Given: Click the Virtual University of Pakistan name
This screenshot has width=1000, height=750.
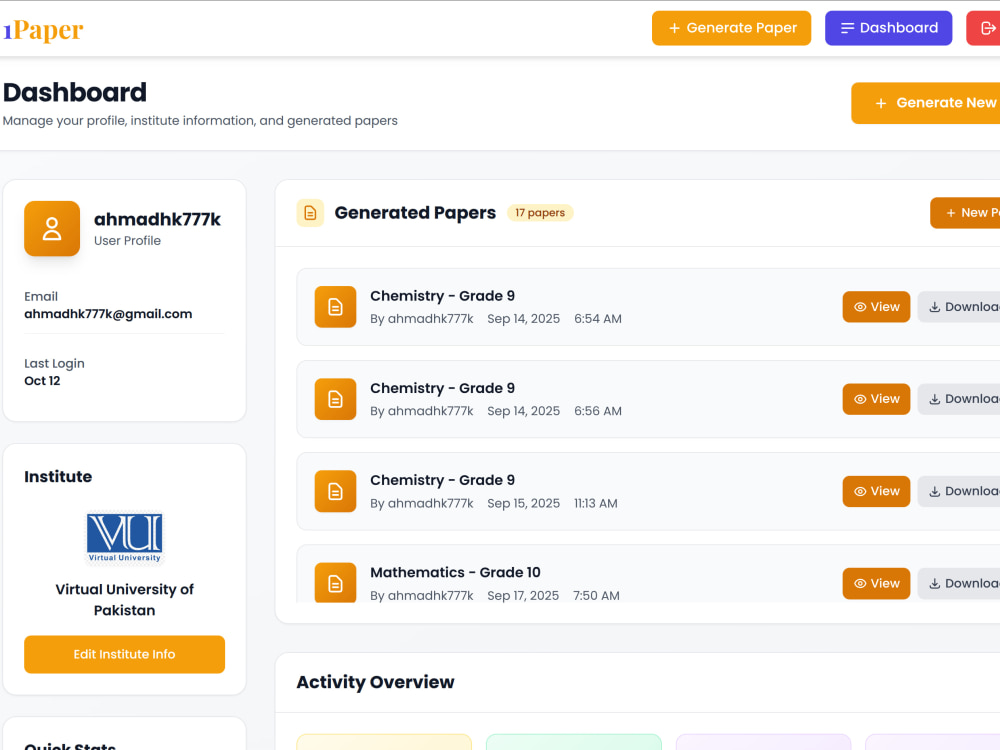Looking at the screenshot, I should click(x=124, y=599).
